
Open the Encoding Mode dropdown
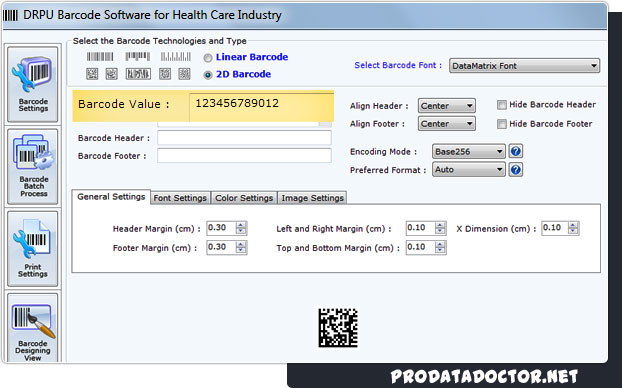(x=468, y=152)
